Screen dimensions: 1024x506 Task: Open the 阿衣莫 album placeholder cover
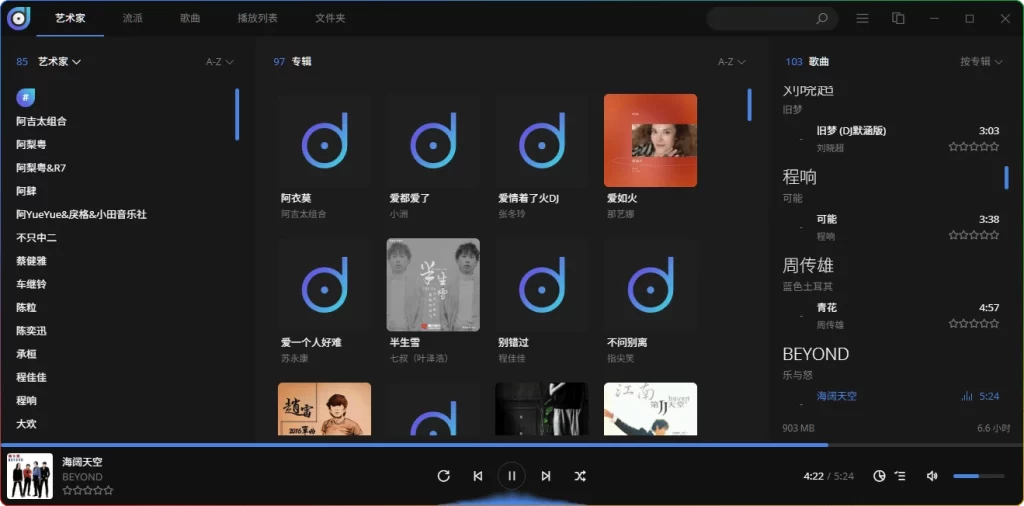coord(325,140)
